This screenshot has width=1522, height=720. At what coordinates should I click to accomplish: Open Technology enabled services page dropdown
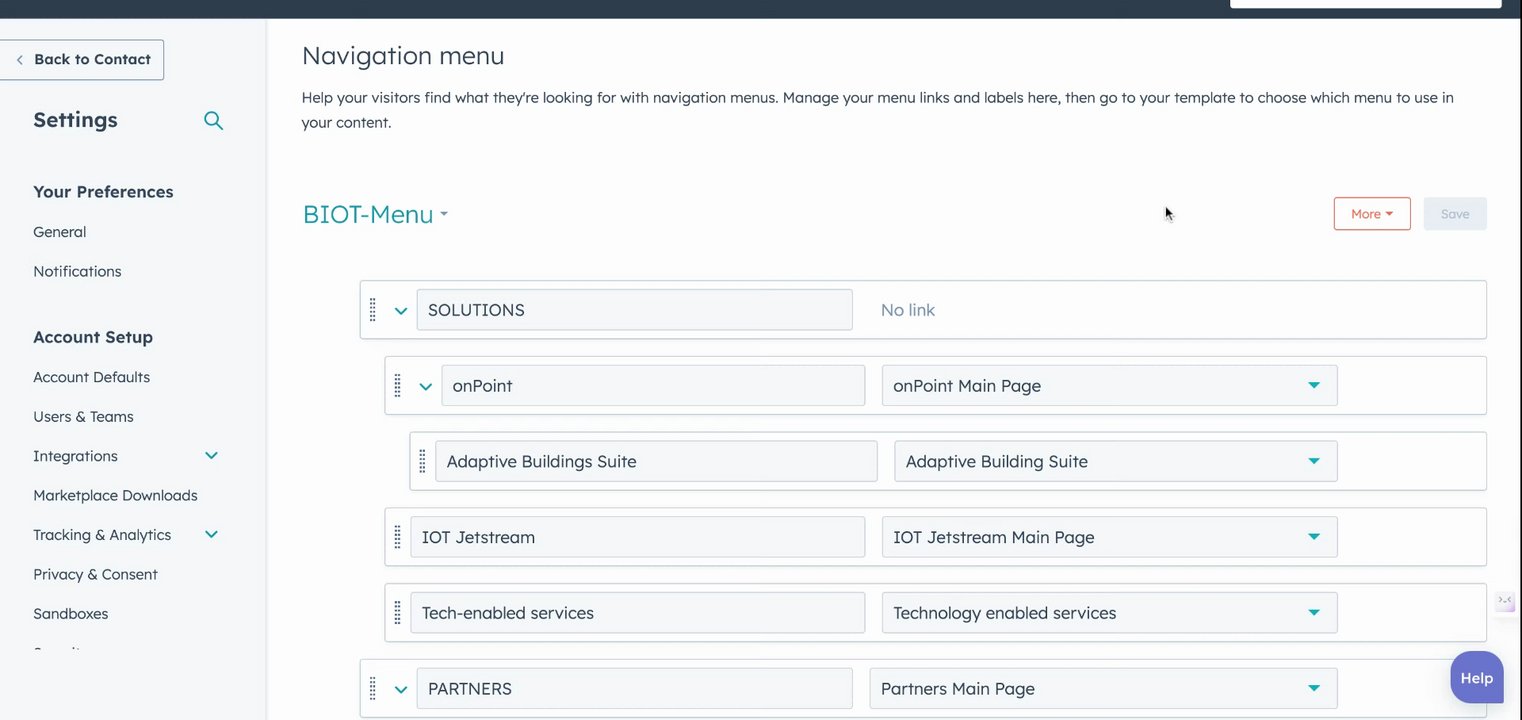click(x=1109, y=613)
